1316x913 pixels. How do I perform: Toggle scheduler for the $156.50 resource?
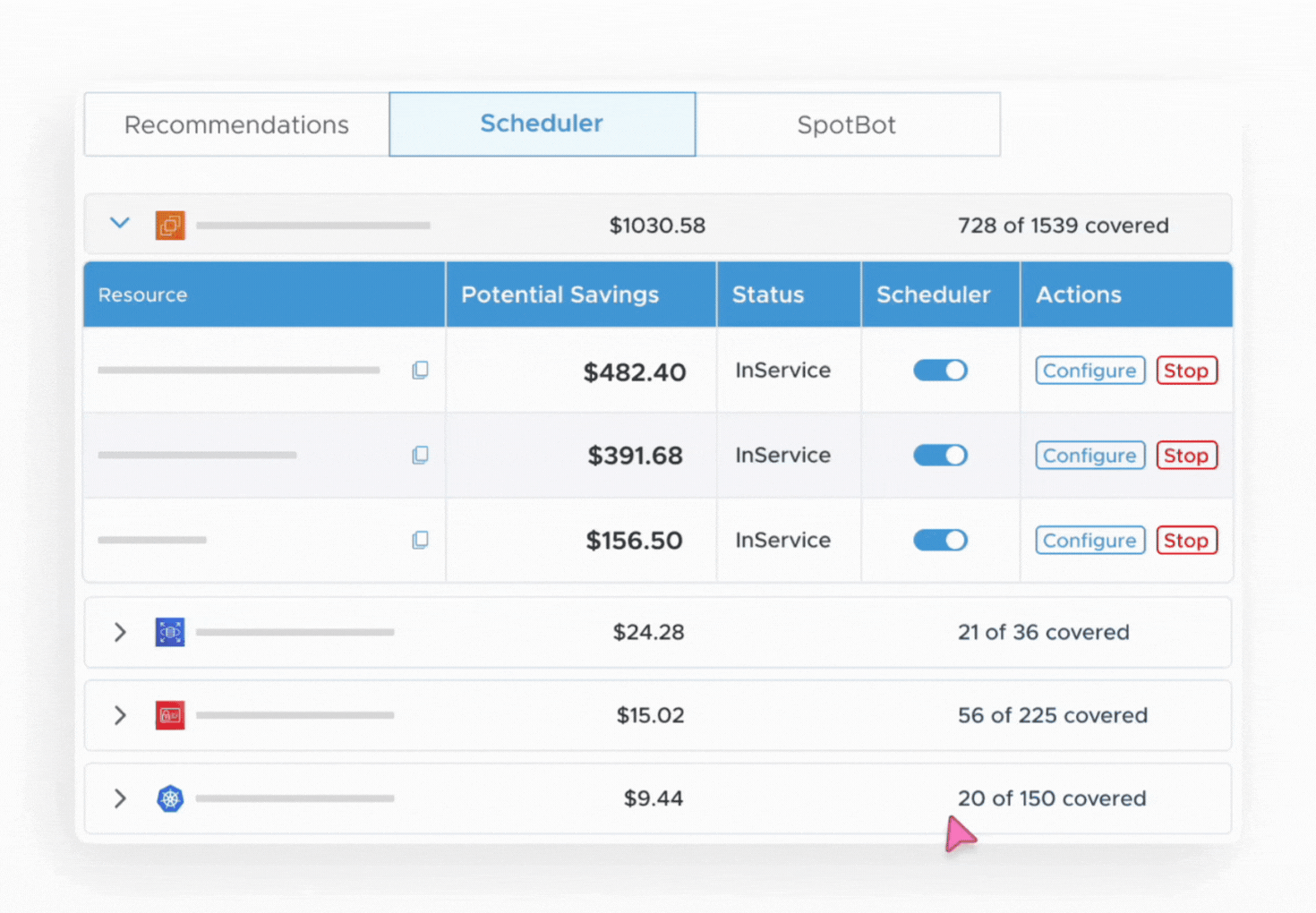pyautogui.click(x=940, y=540)
